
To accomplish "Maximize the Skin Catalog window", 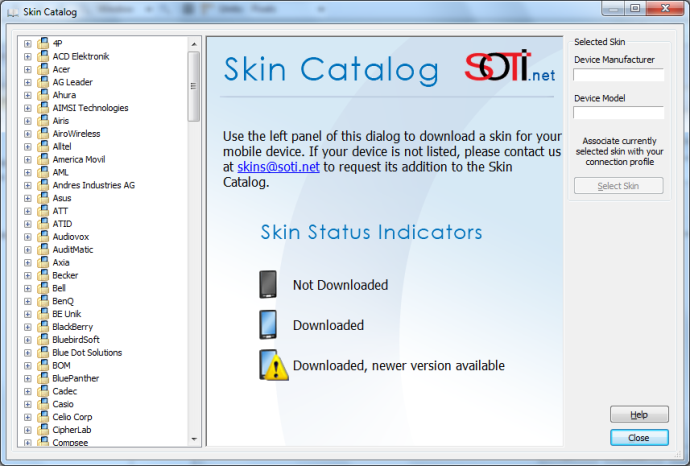I will pos(635,8).
